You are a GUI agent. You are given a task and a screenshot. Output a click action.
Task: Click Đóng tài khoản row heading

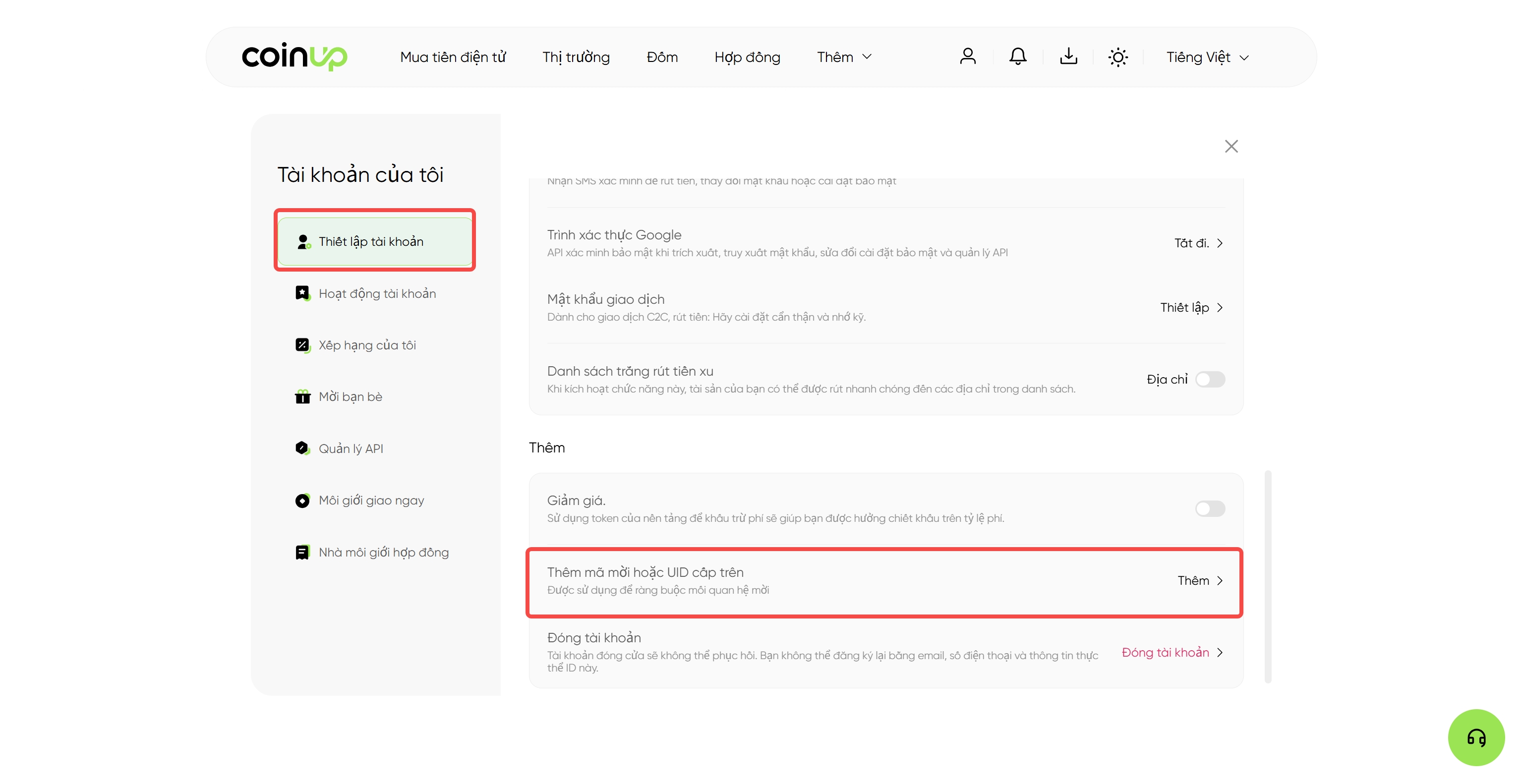[x=594, y=638]
